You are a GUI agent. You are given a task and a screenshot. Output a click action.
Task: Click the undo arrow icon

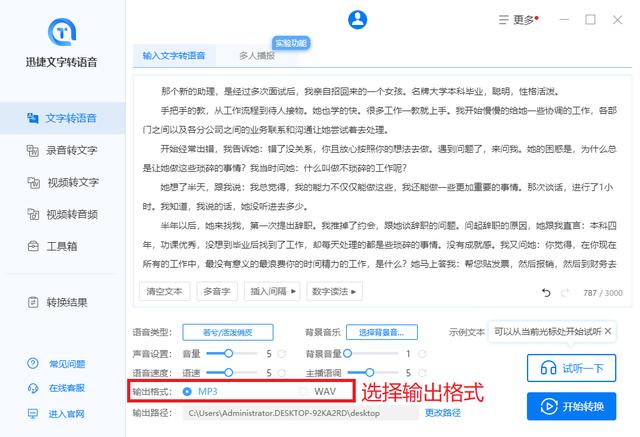[546, 293]
